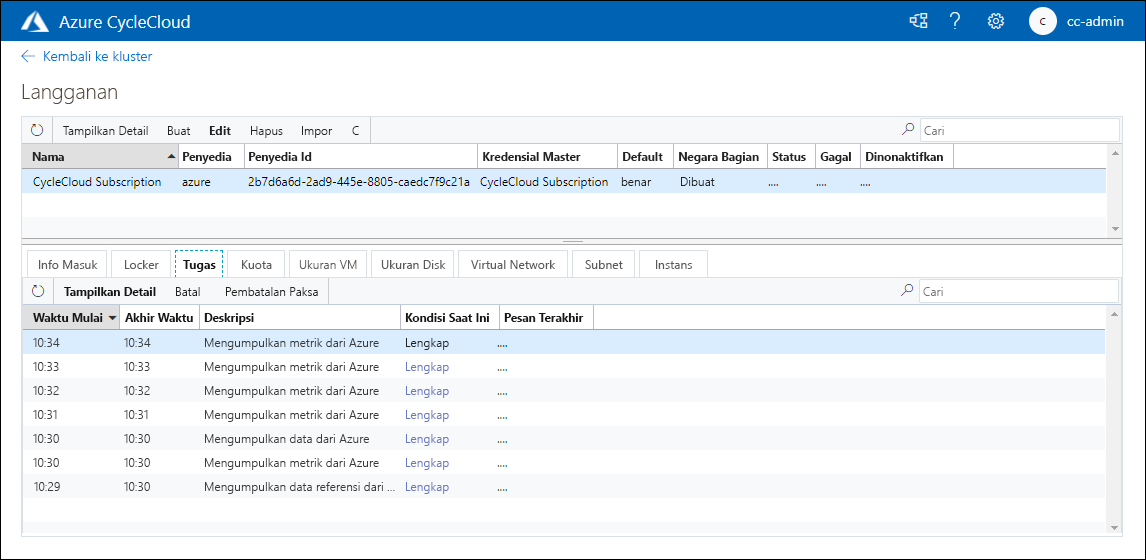Open the Ukuran Disk tab
Screen dimensions: 1146x560
point(413,265)
